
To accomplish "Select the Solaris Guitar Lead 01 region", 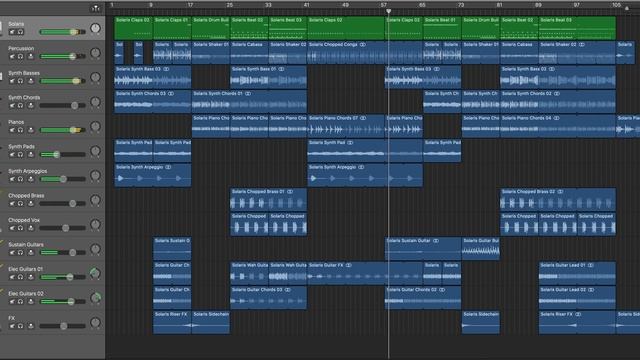I will [577, 273].
